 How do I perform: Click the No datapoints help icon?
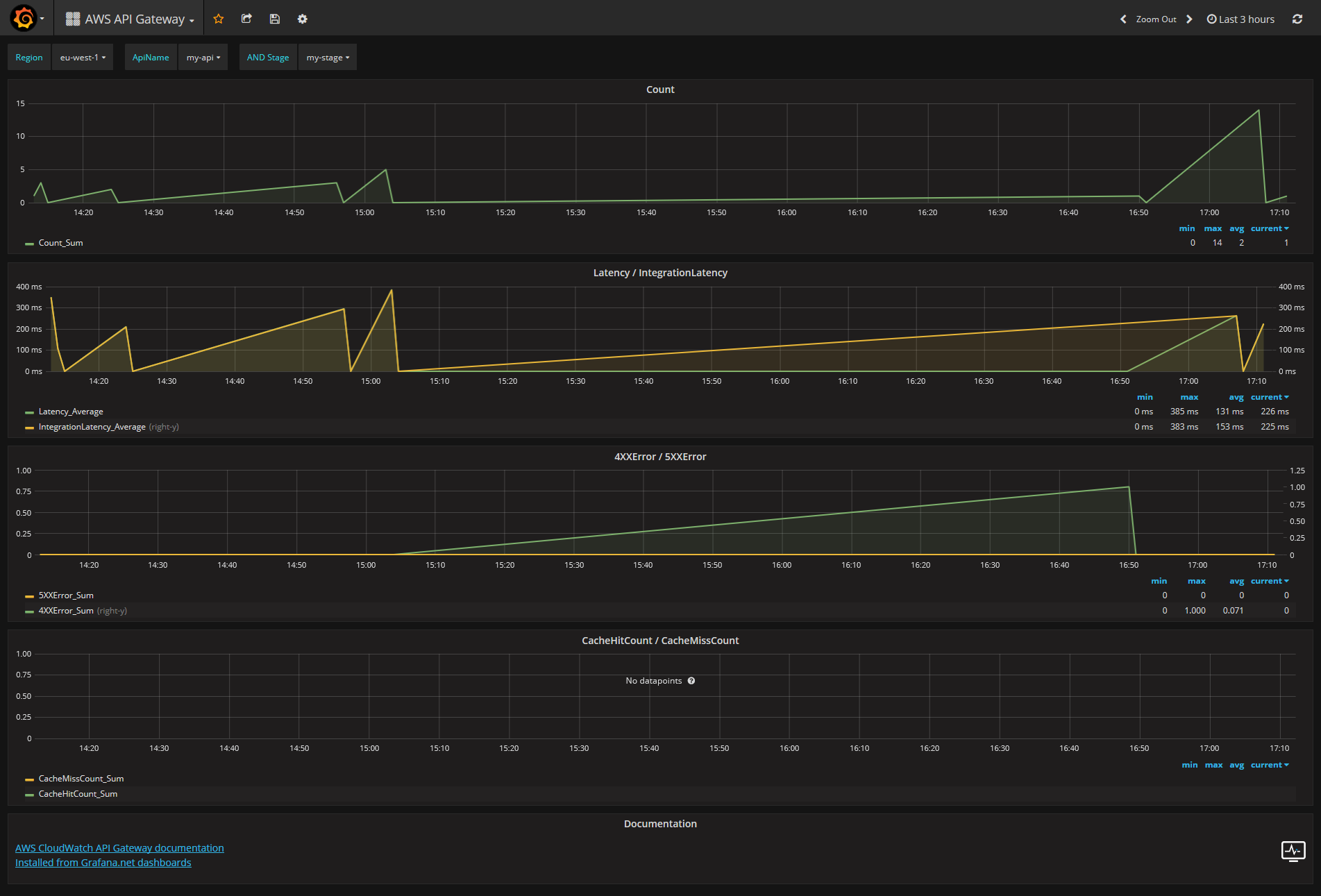(691, 681)
